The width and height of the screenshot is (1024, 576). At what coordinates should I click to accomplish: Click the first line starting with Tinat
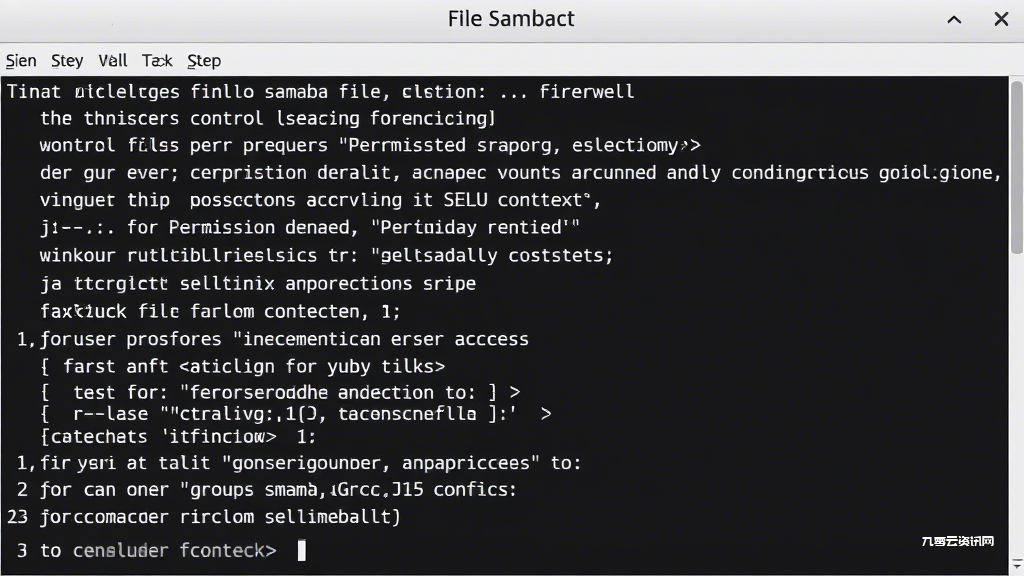pos(320,91)
